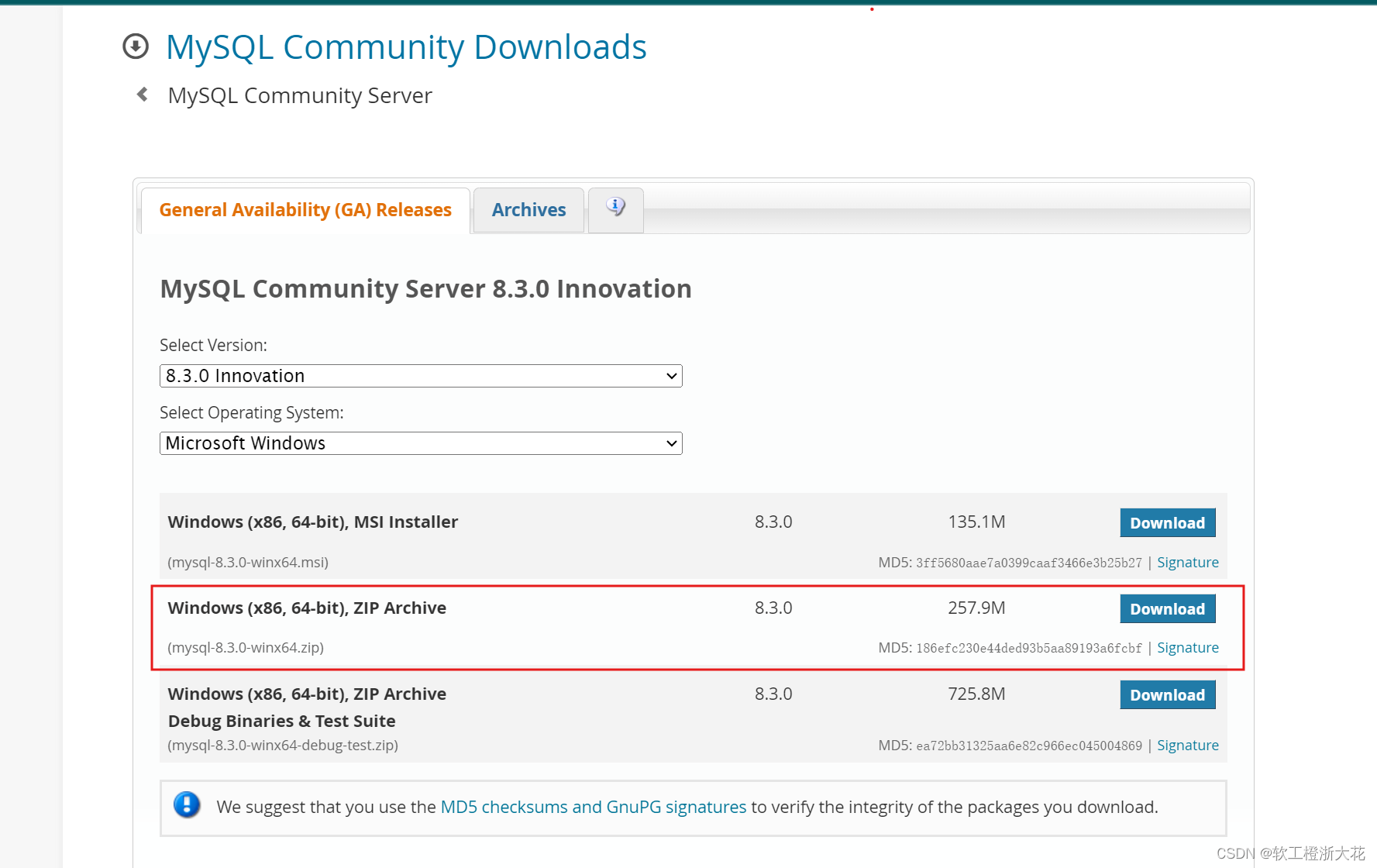1377x868 pixels.
Task: Click the dropdown arrow on the version selector
Action: 671,376
